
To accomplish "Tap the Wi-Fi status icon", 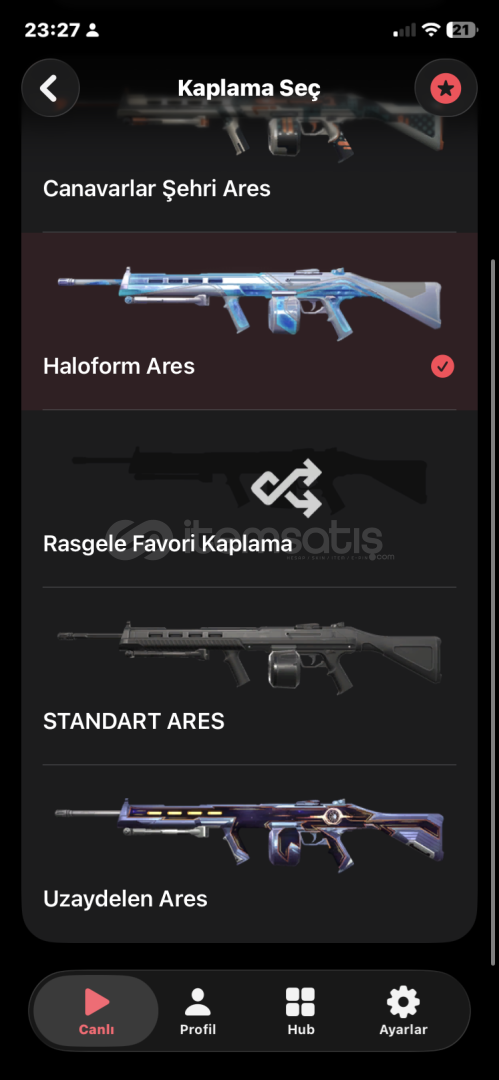I will [431, 30].
